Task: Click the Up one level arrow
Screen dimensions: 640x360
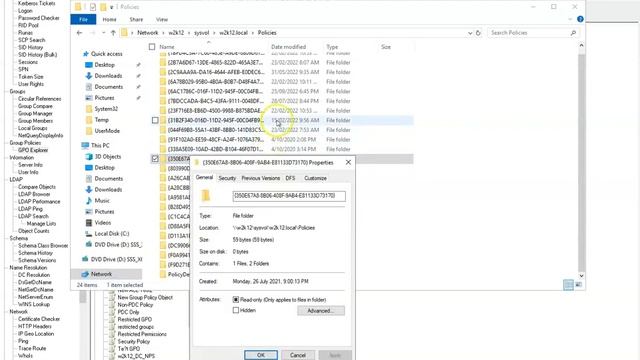Action: point(113,33)
